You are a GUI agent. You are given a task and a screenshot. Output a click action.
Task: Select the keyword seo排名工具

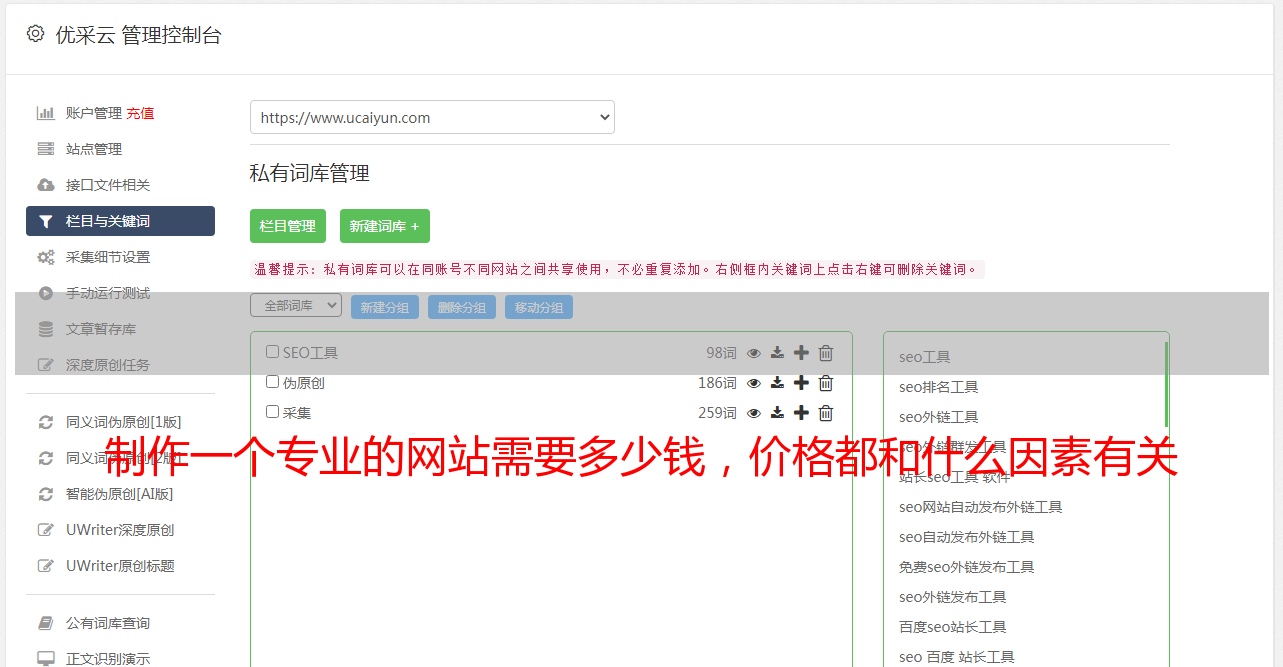pos(938,387)
